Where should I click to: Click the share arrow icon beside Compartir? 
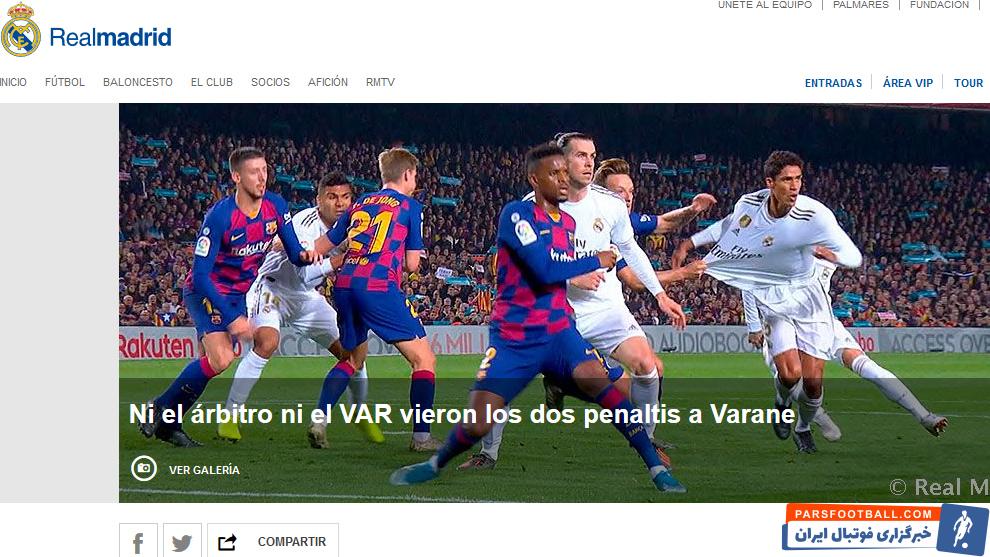pyautogui.click(x=227, y=542)
